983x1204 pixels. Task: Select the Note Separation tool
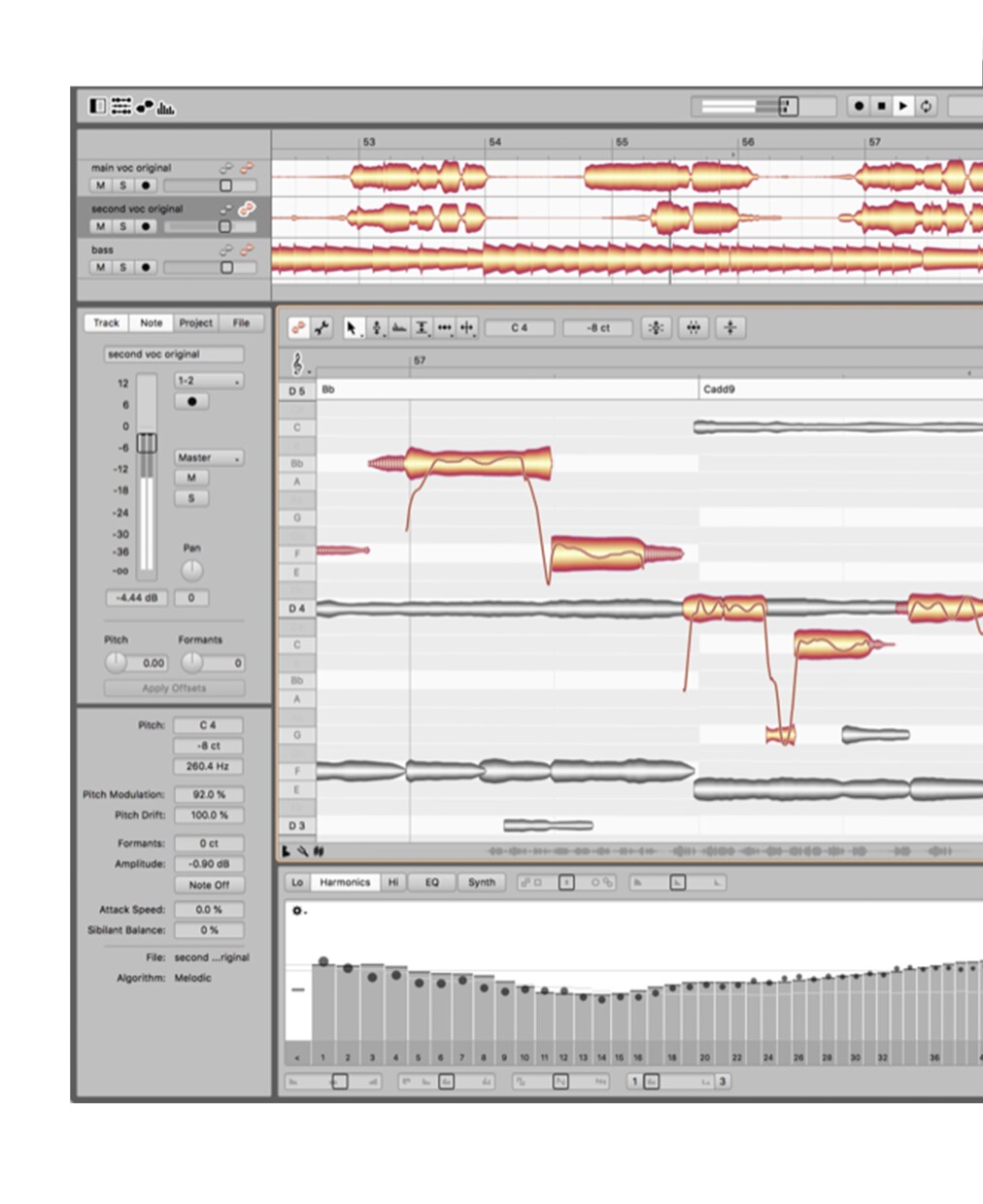467,328
